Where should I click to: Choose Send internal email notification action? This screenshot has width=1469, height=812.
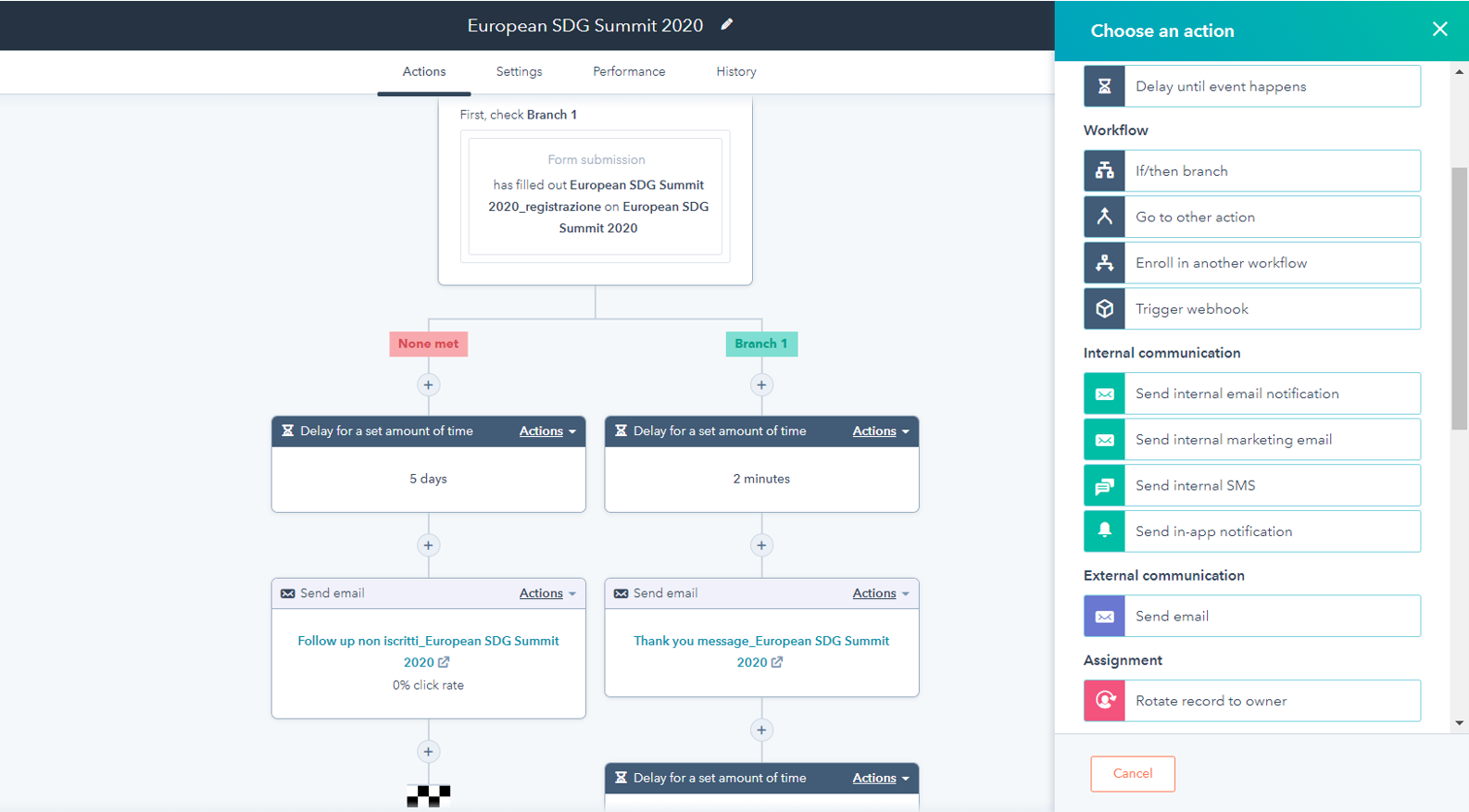click(1252, 394)
